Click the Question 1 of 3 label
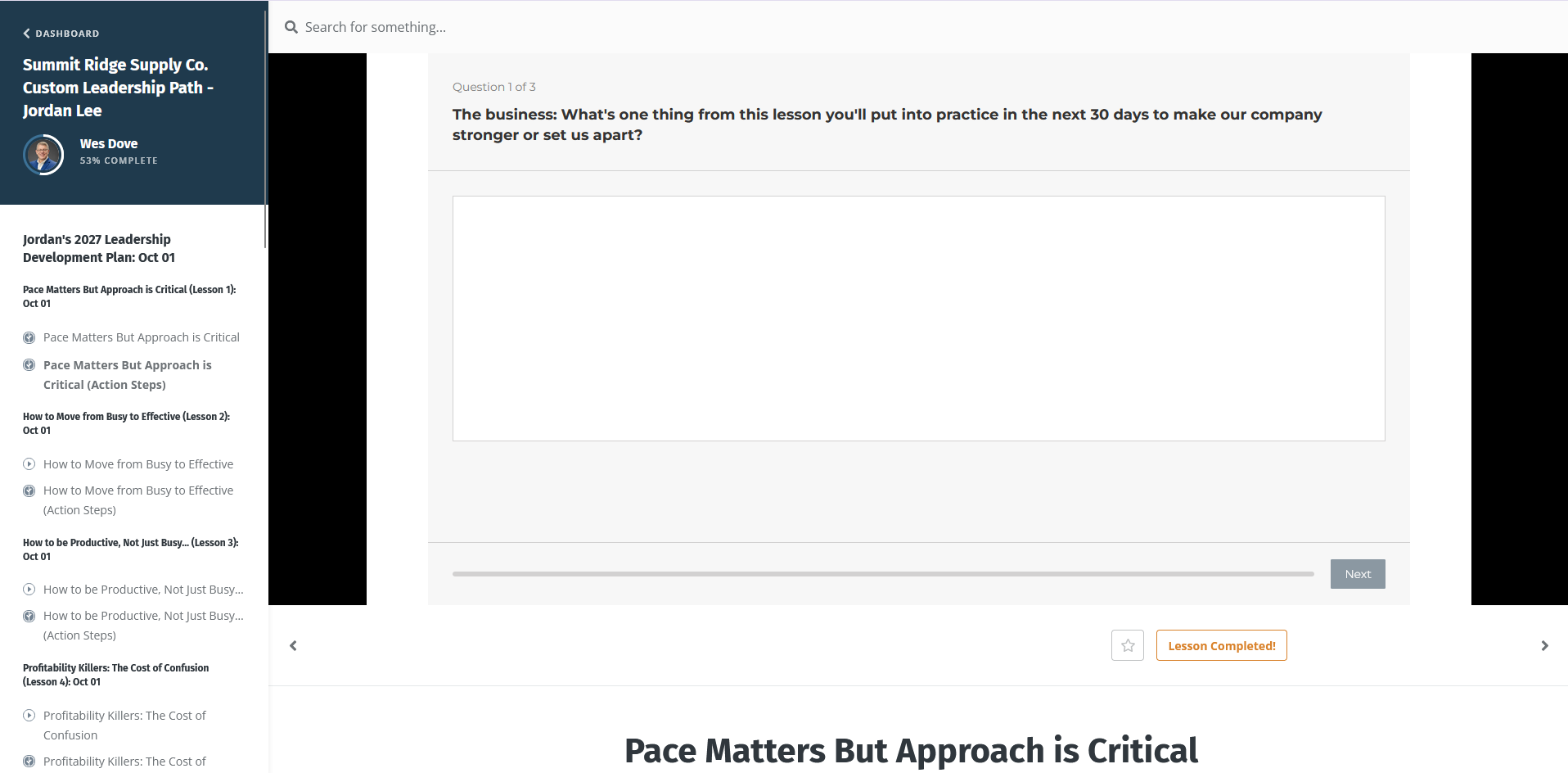 click(x=494, y=87)
